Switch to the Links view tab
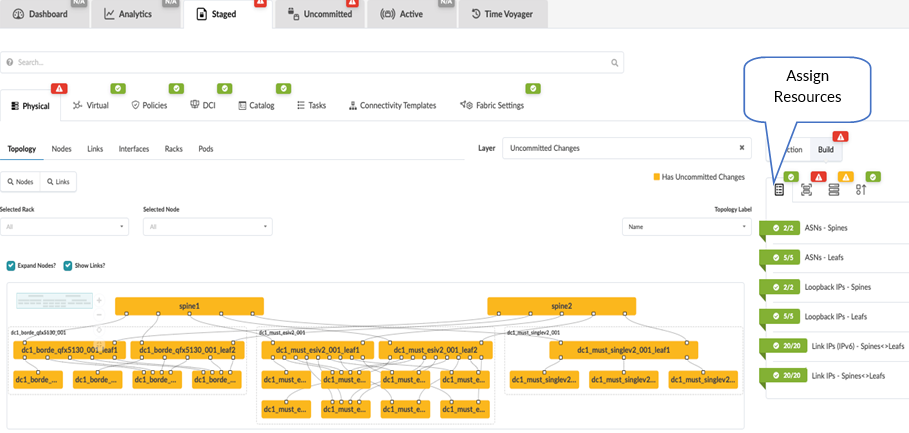The width and height of the screenshot is (909, 433). pyautogui.click(x=95, y=149)
